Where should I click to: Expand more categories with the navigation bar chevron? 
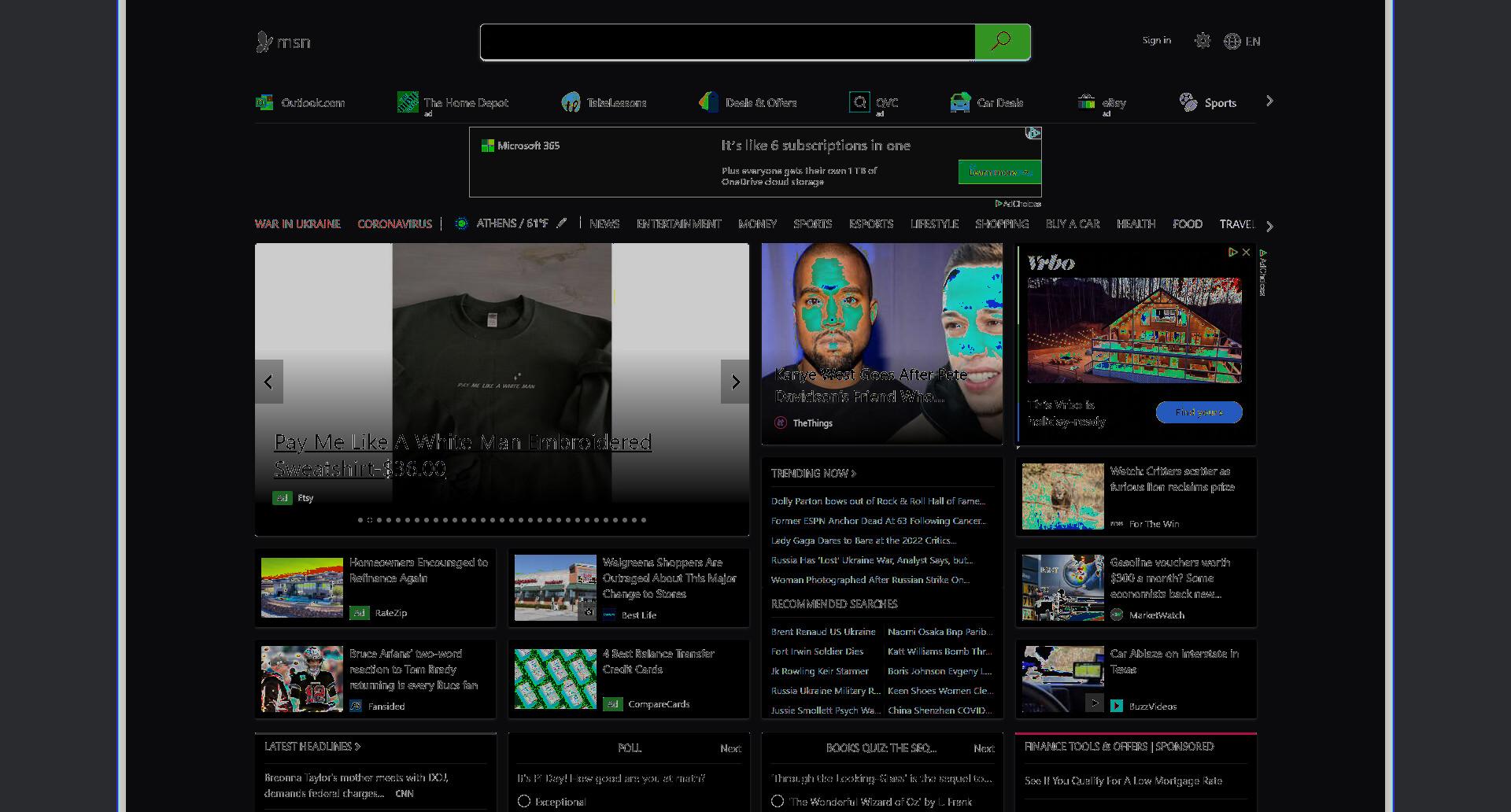[1269, 226]
